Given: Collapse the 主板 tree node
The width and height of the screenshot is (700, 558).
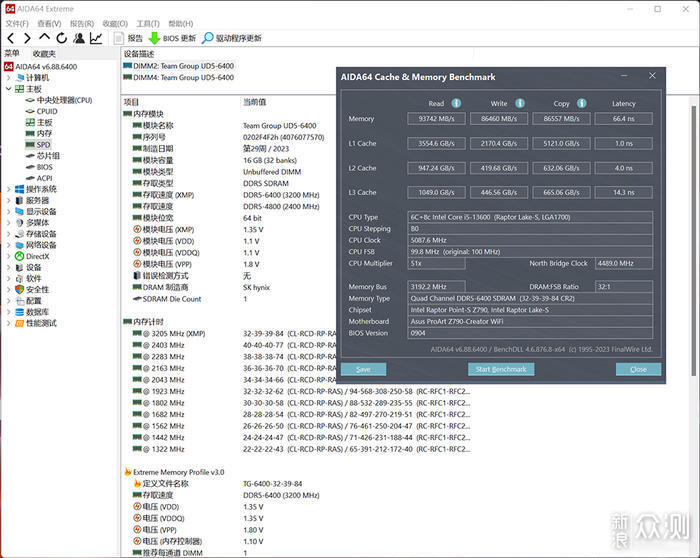Looking at the screenshot, I should 8,89.
